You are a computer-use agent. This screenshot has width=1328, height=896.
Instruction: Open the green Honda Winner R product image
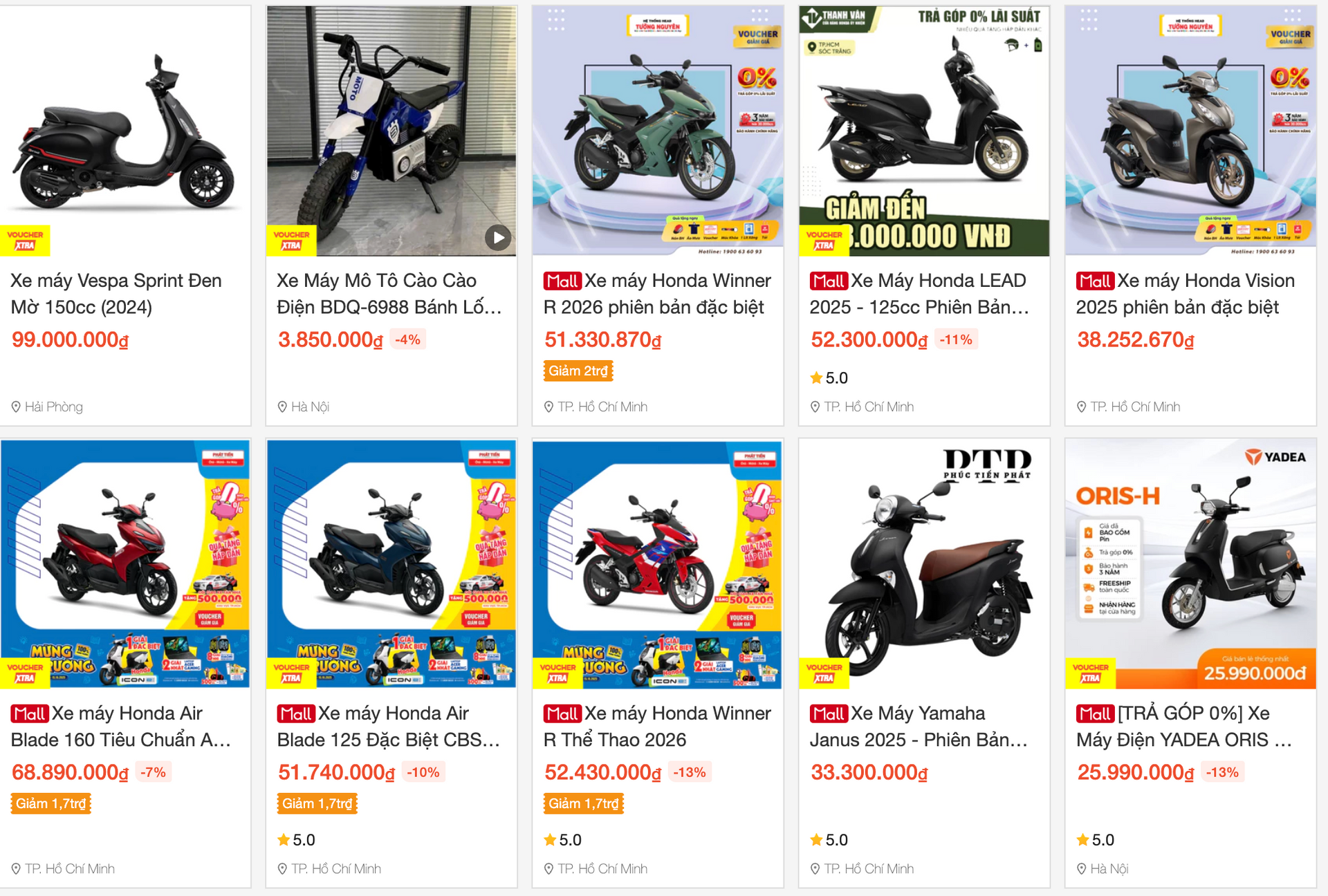coord(658,131)
